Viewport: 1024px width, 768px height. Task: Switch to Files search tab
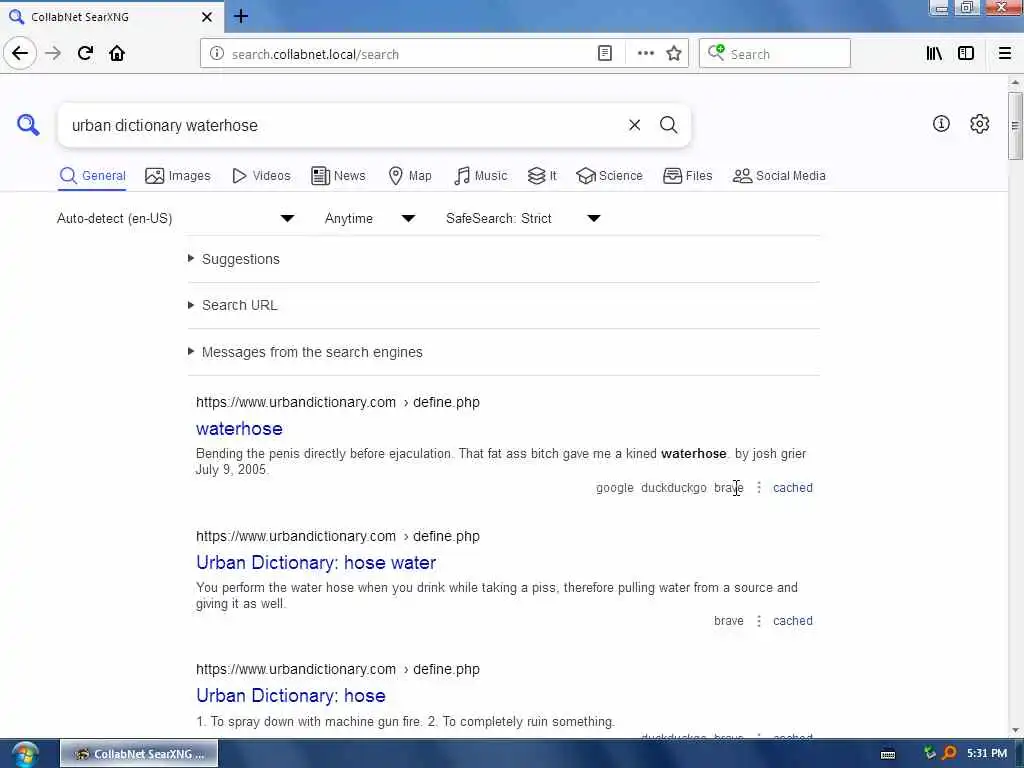688,176
